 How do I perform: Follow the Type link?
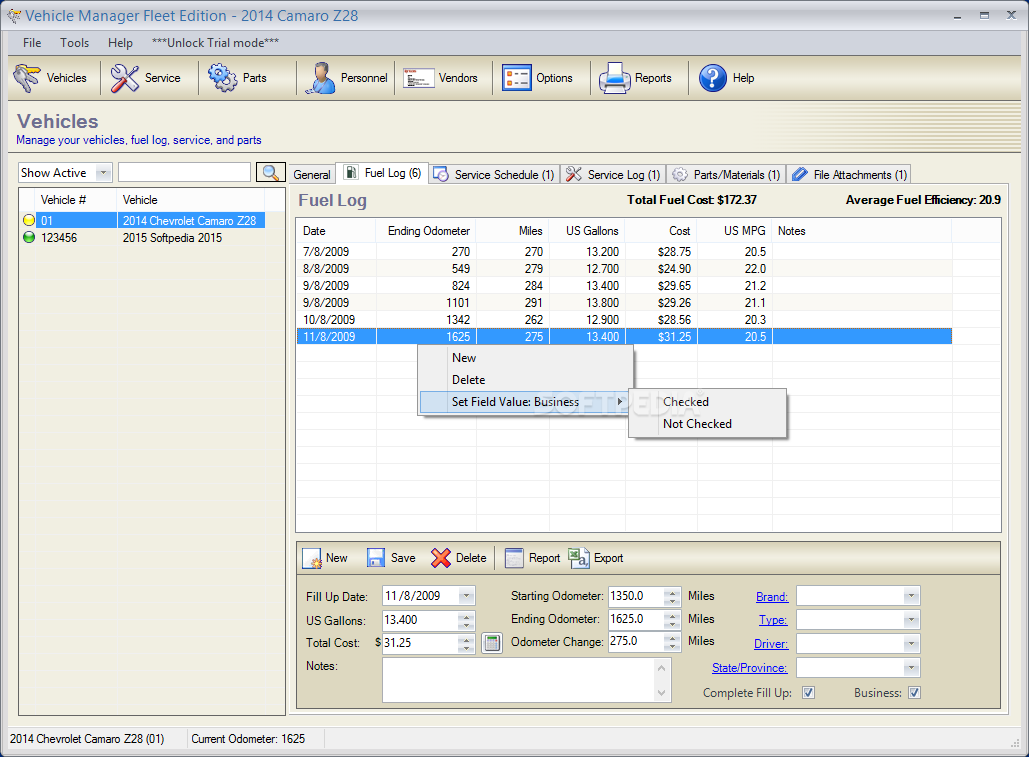pos(773,620)
